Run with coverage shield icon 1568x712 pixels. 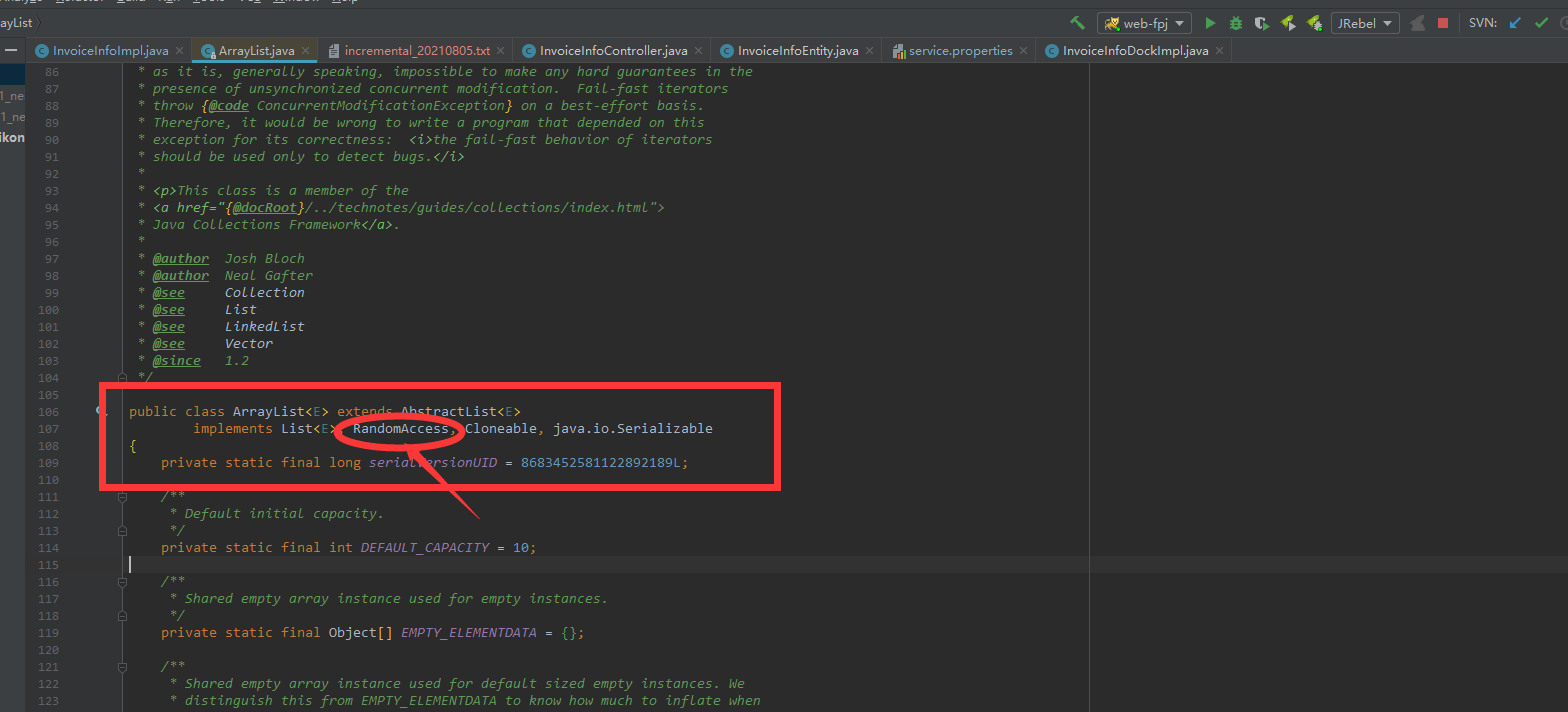pyautogui.click(x=1262, y=23)
